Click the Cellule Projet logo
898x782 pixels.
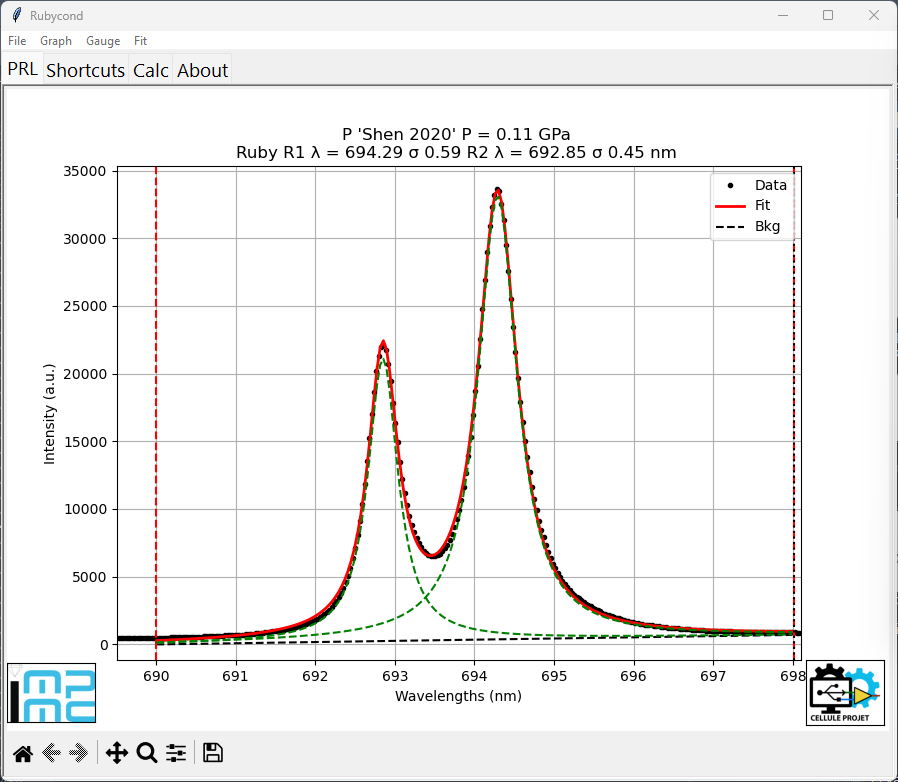click(x=845, y=693)
